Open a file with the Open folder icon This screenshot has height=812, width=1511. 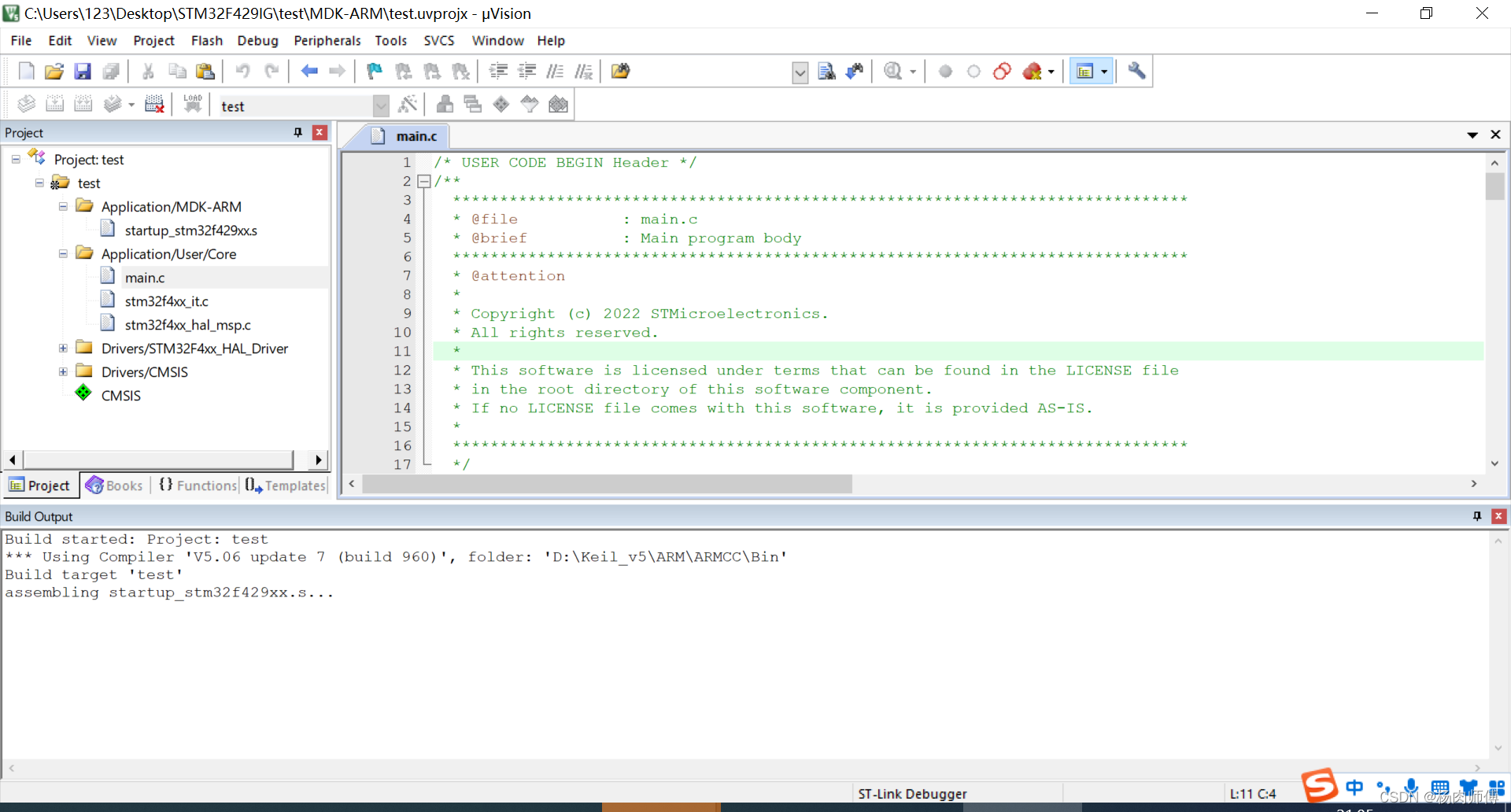pyautogui.click(x=54, y=72)
